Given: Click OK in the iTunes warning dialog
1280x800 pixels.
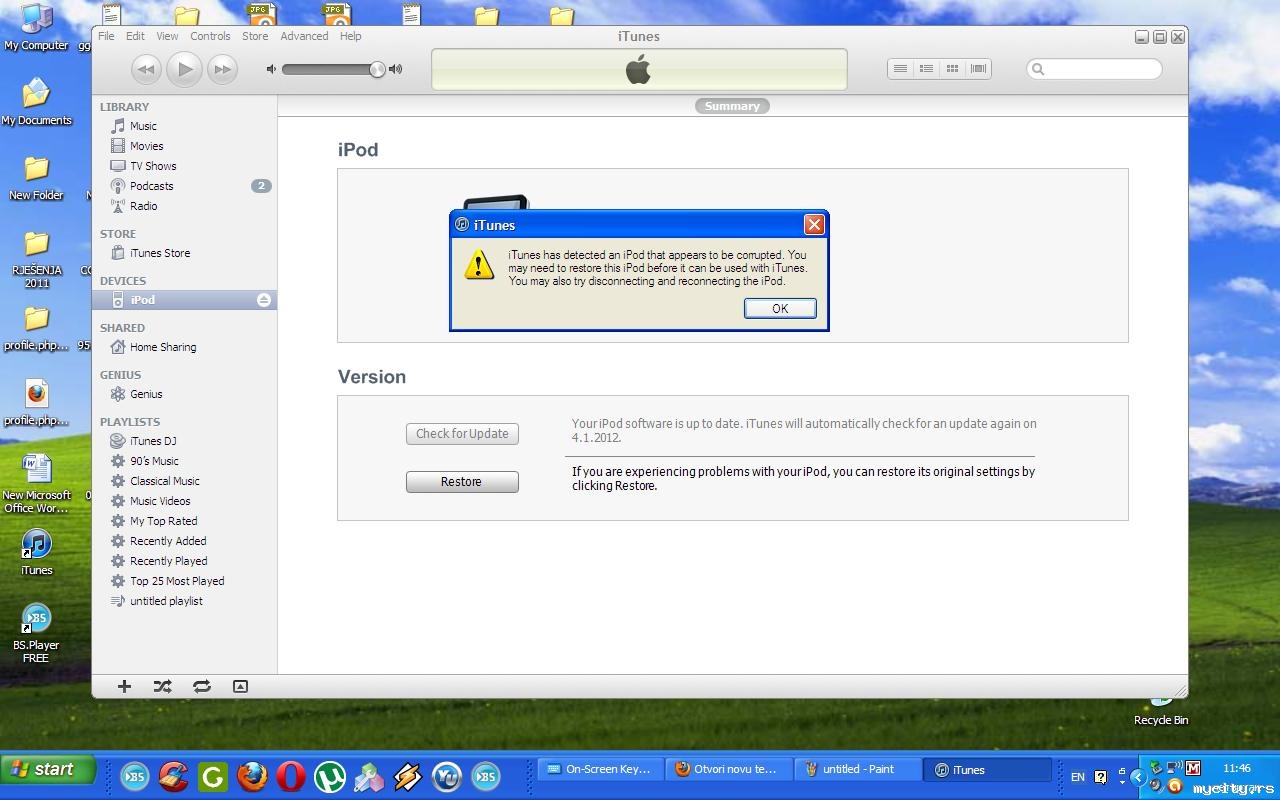Looking at the screenshot, I should pyautogui.click(x=780, y=308).
